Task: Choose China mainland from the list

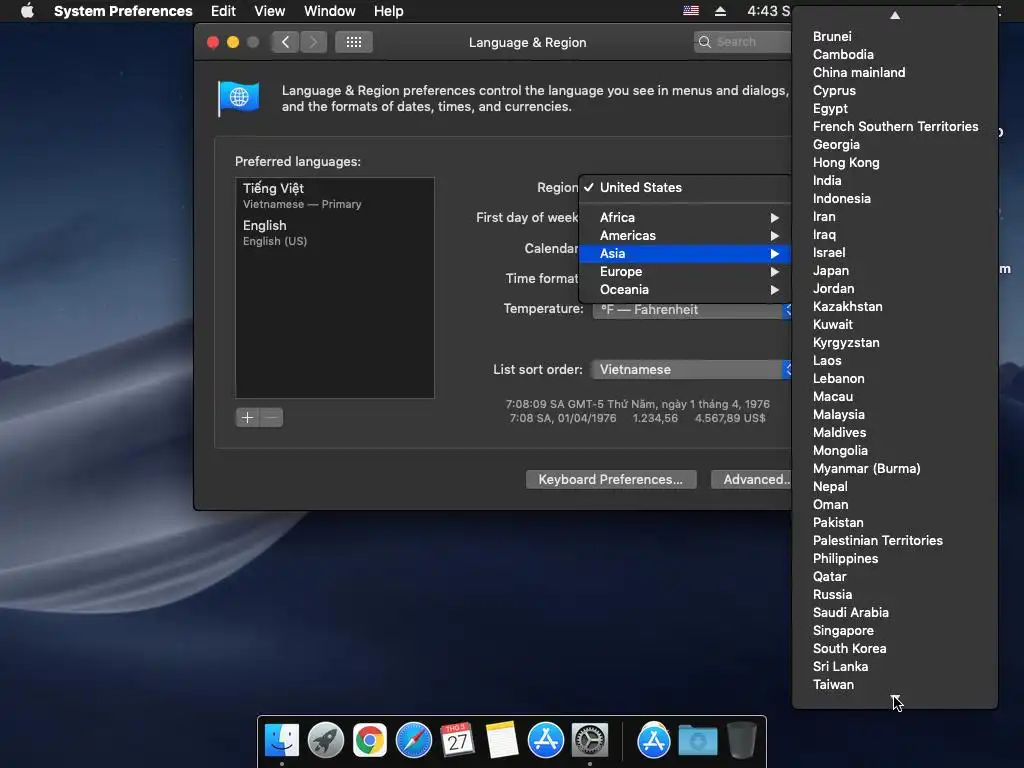Action: point(895,72)
